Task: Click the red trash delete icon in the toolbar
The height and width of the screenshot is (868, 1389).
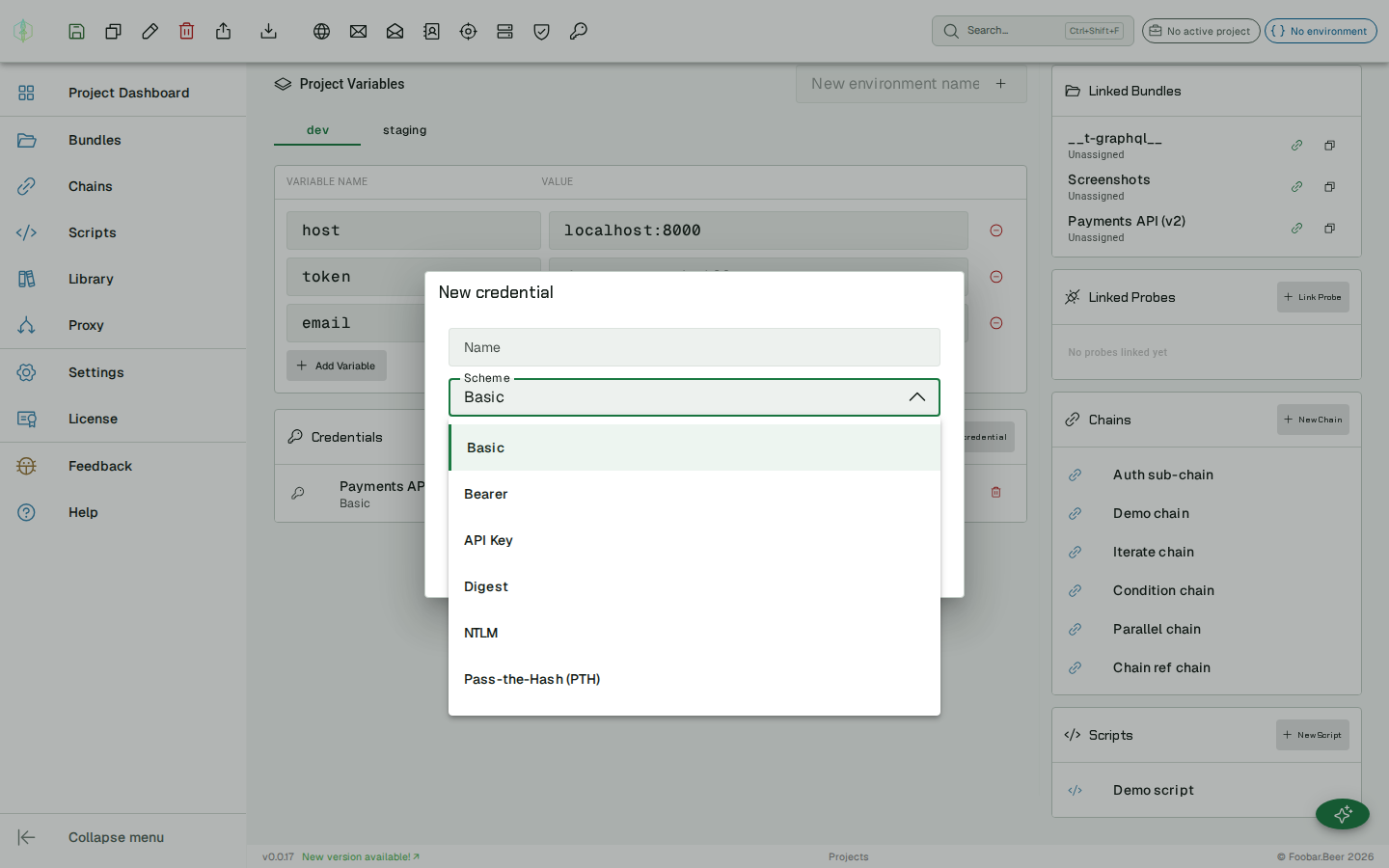Action: click(187, 31)
